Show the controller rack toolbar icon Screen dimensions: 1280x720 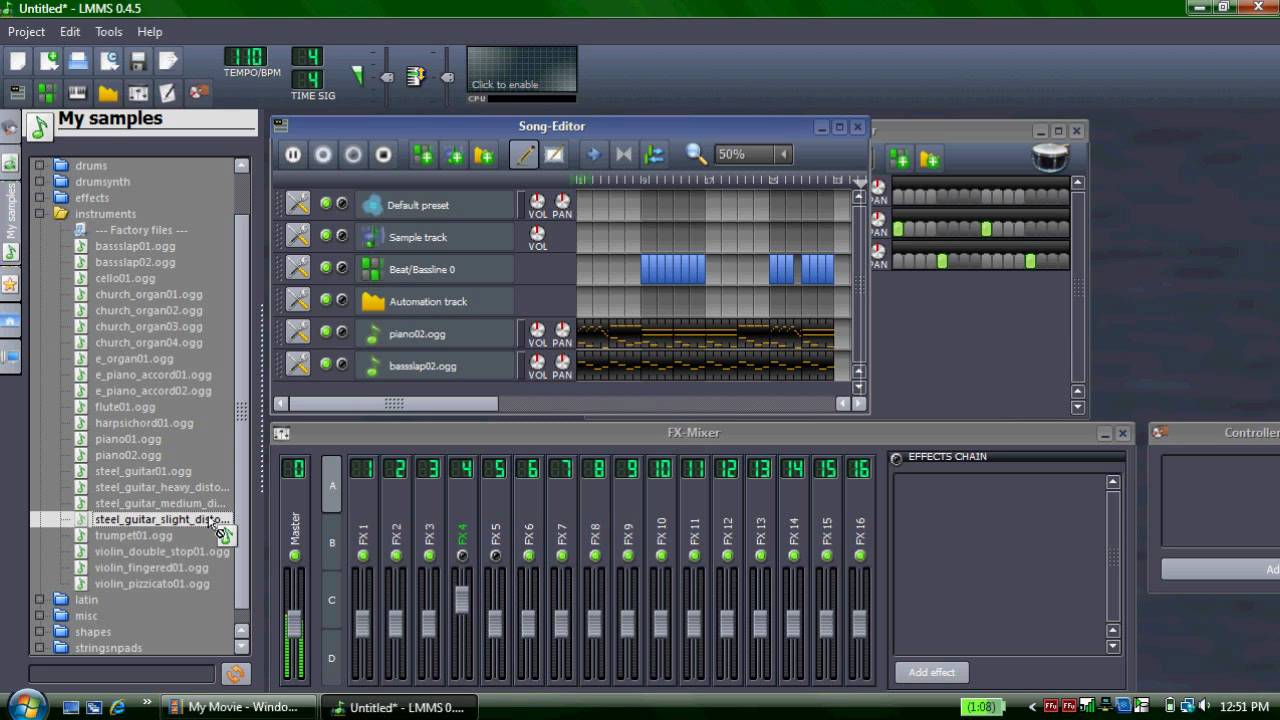[198, 93]
